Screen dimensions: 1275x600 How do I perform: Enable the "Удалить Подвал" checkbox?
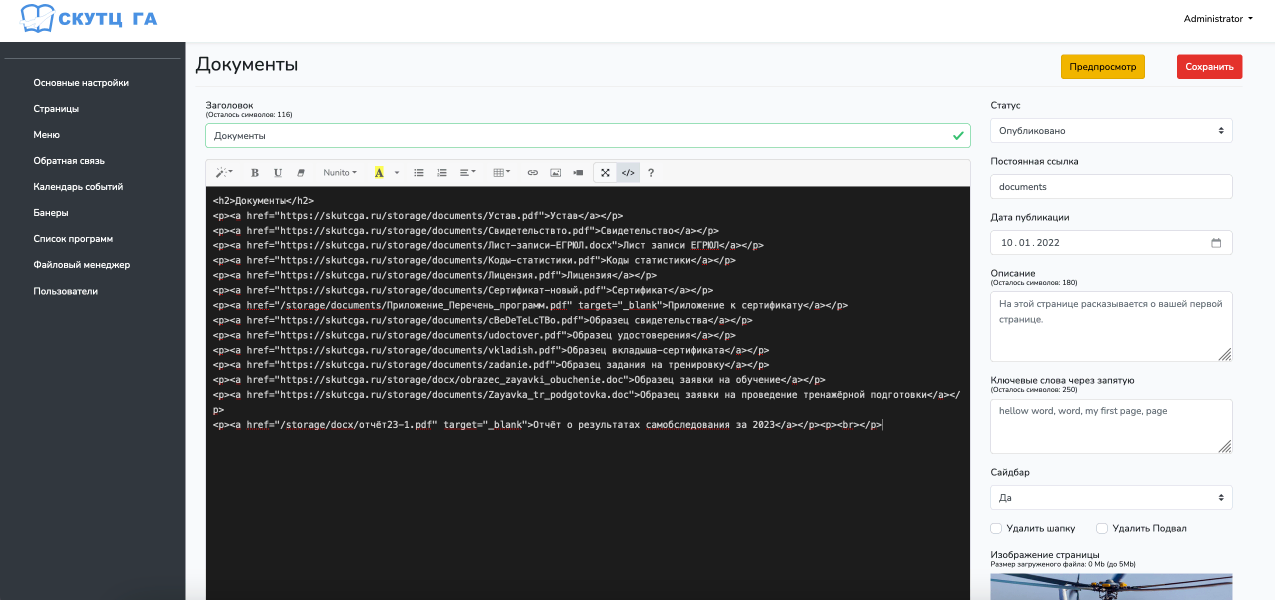click(x=1102, y=528)
